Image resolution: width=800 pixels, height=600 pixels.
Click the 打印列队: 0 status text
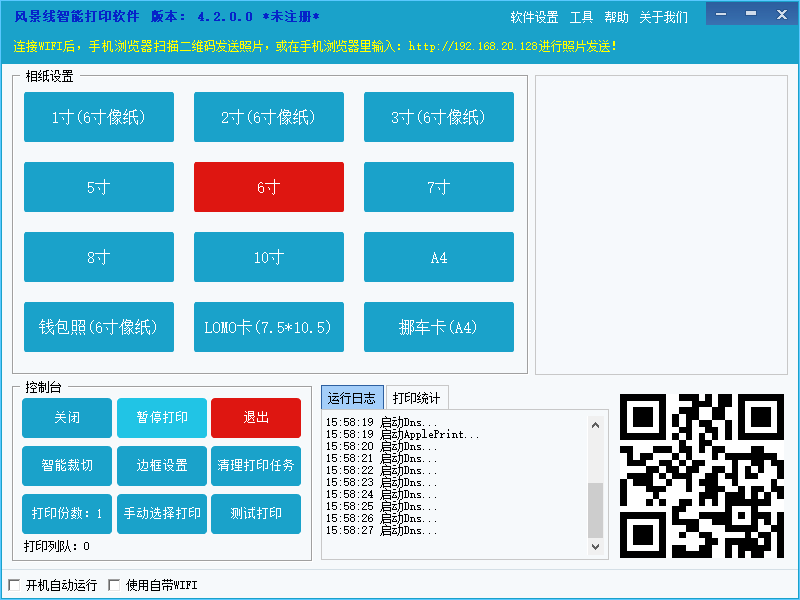(57, 546)
